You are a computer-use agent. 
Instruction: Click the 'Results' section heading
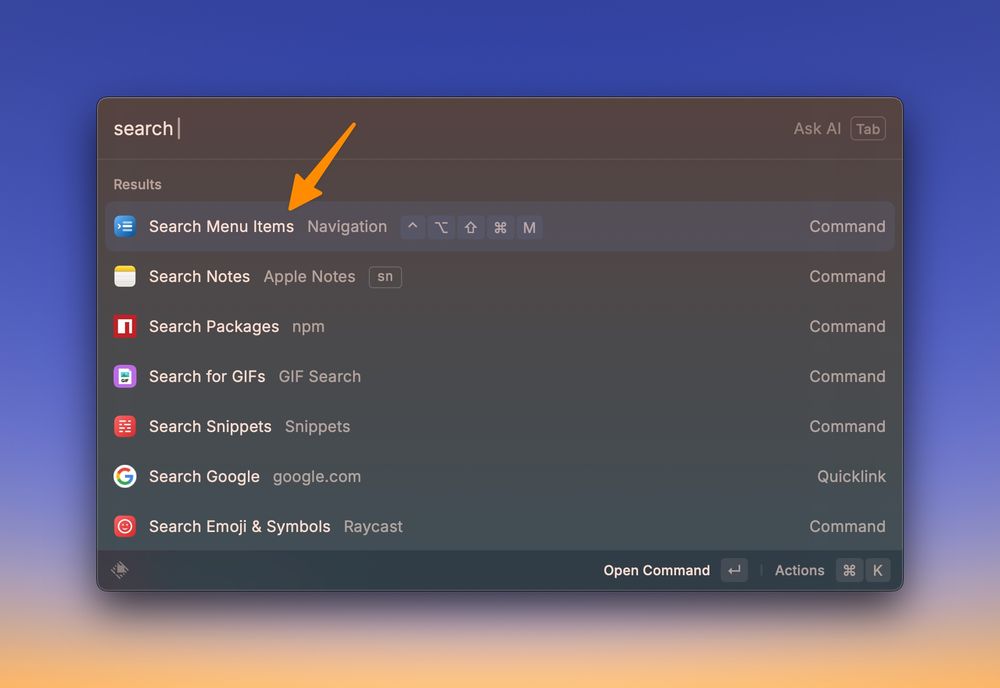click(x=137, y=184)
